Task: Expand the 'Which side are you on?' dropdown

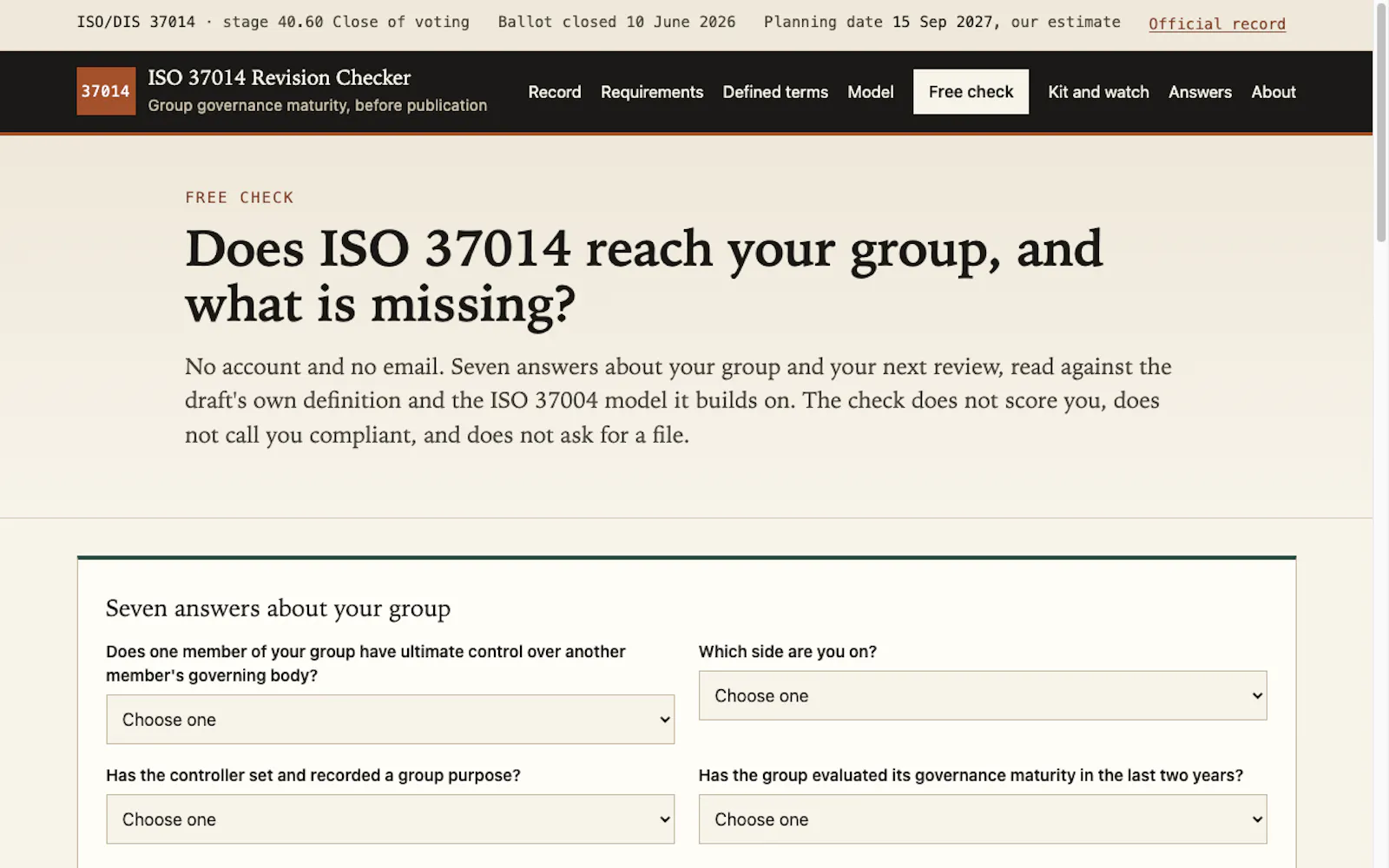Action: point(983,695)
